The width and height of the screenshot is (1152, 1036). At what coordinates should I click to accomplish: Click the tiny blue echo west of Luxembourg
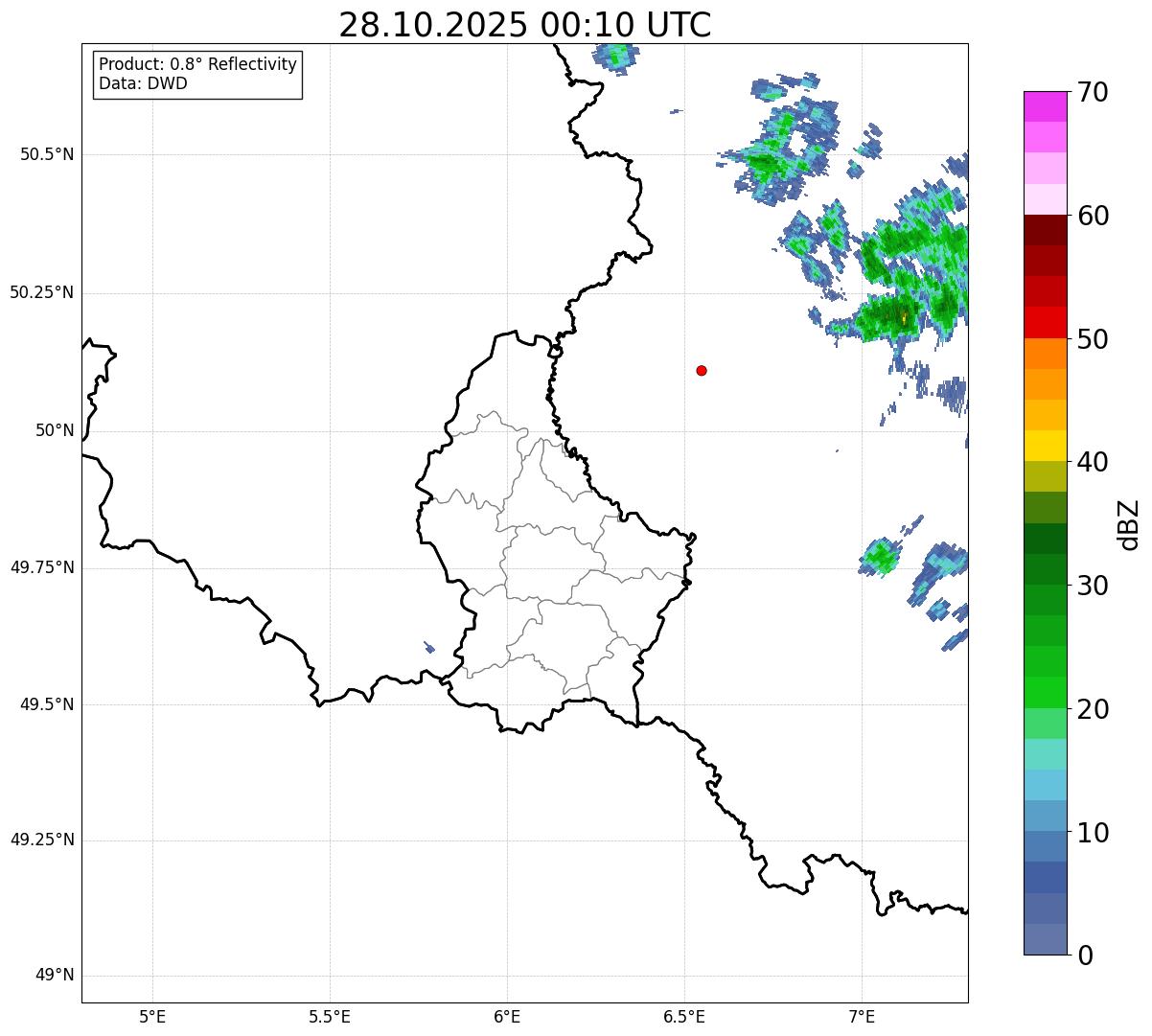coord(429,647)
